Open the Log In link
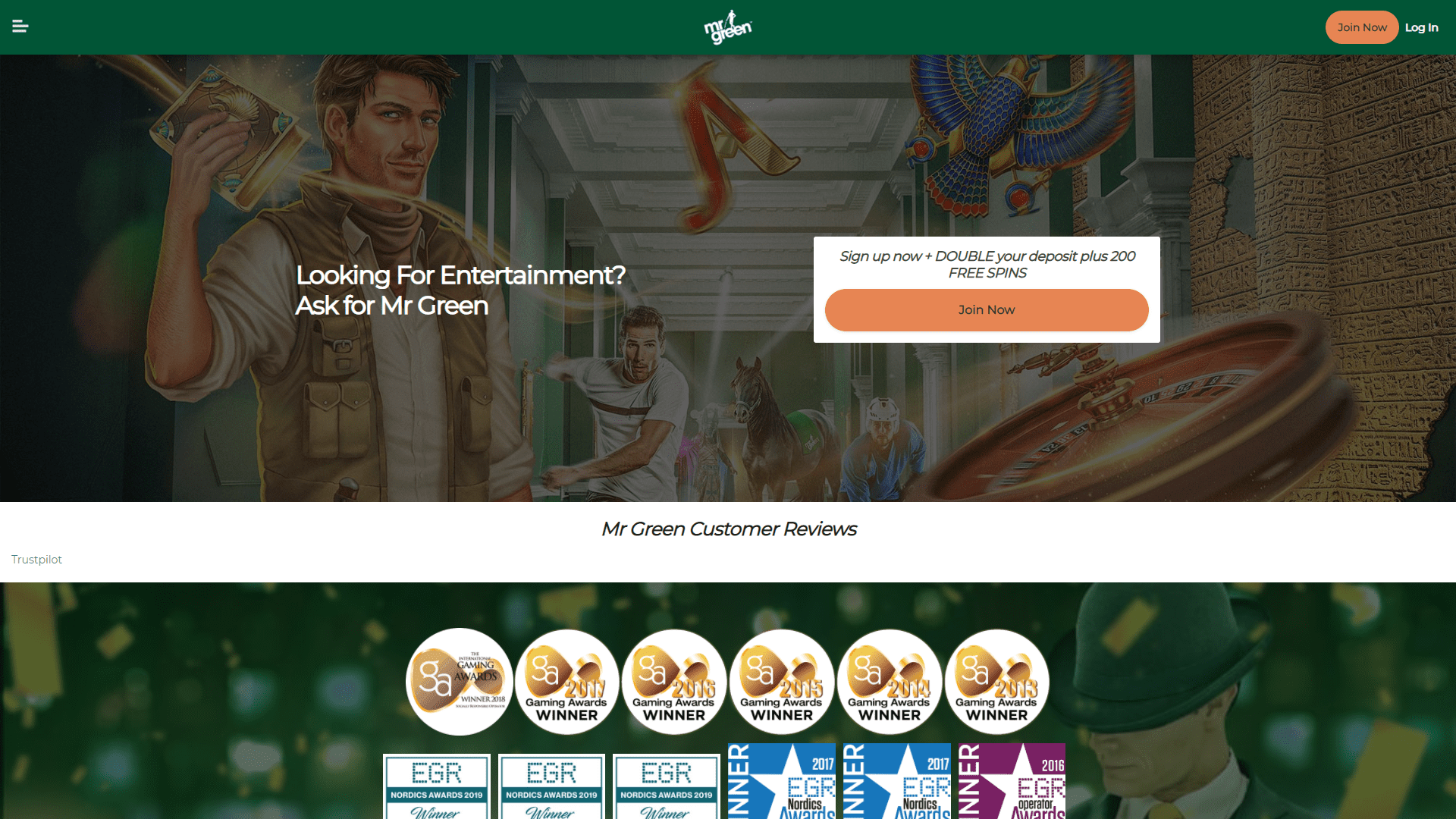Screen dimensions: 1456x819 (x=1421, y=27)
